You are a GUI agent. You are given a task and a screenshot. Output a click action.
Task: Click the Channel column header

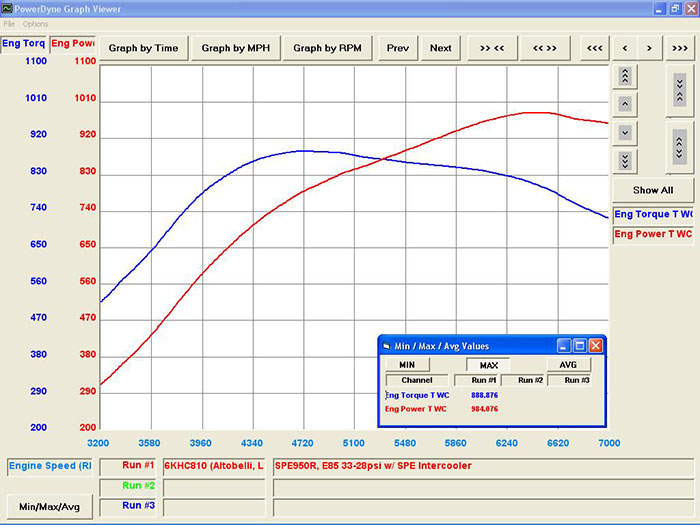[417, 380]
